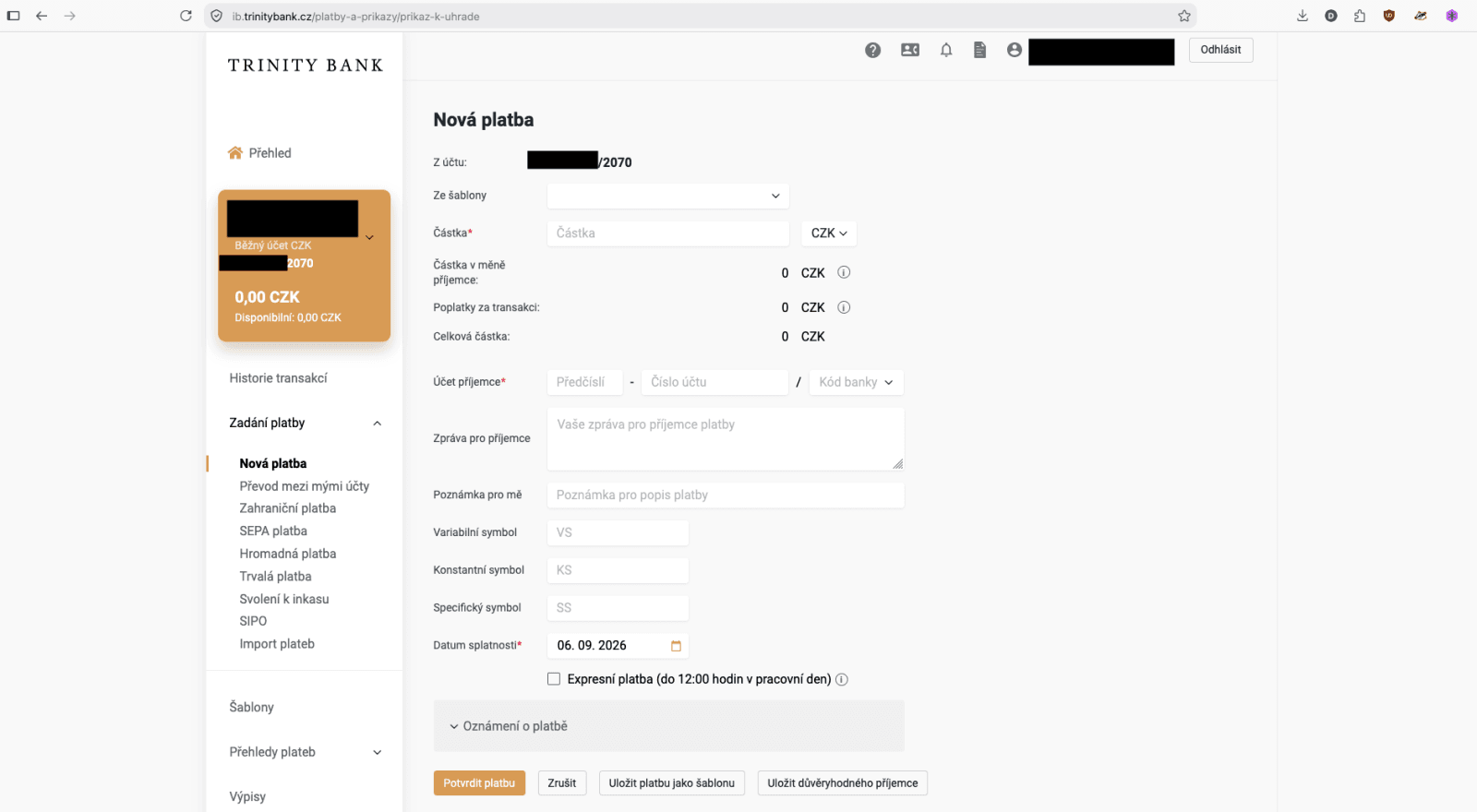This screenshot has width=1477, height=812.
Task: Bookmark the page with the star icon
Action: pos(1184,16)
